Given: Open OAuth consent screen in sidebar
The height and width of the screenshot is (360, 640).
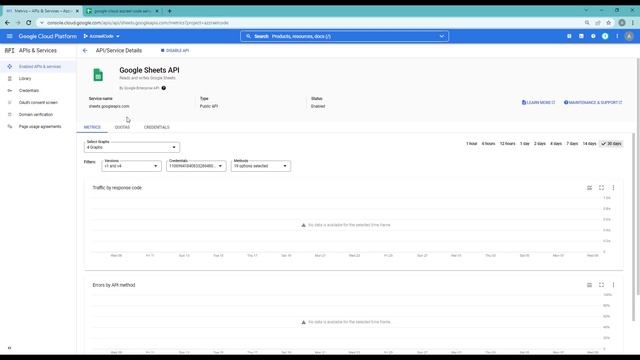Looking at the screenshot, I should pyautogui.click(x=38, y=102).
